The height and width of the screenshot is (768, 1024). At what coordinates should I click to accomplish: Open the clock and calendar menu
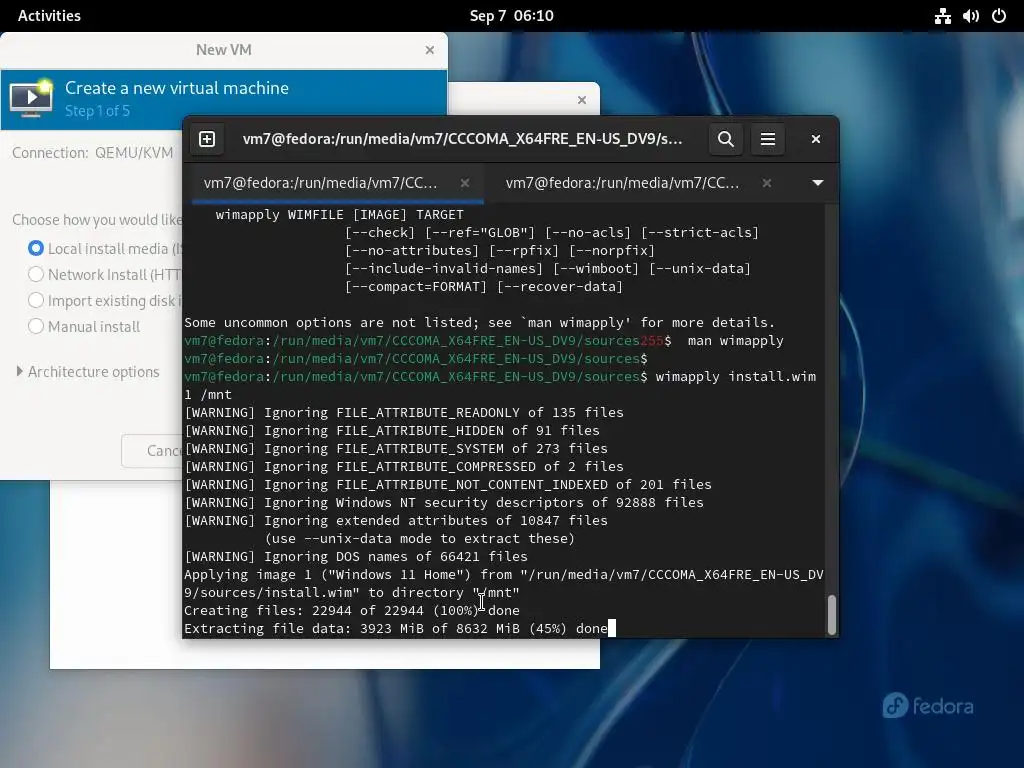(x=511, y=16)
